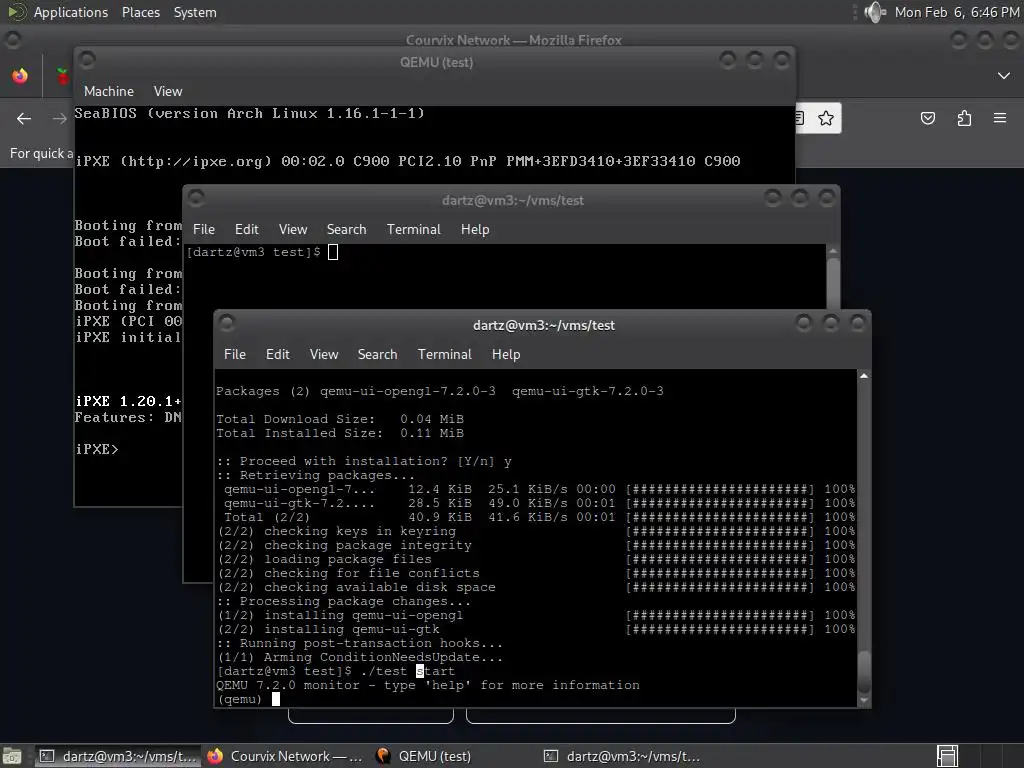
Task: Click scroll down arrow in front terminal
Action: pos(864,700)
